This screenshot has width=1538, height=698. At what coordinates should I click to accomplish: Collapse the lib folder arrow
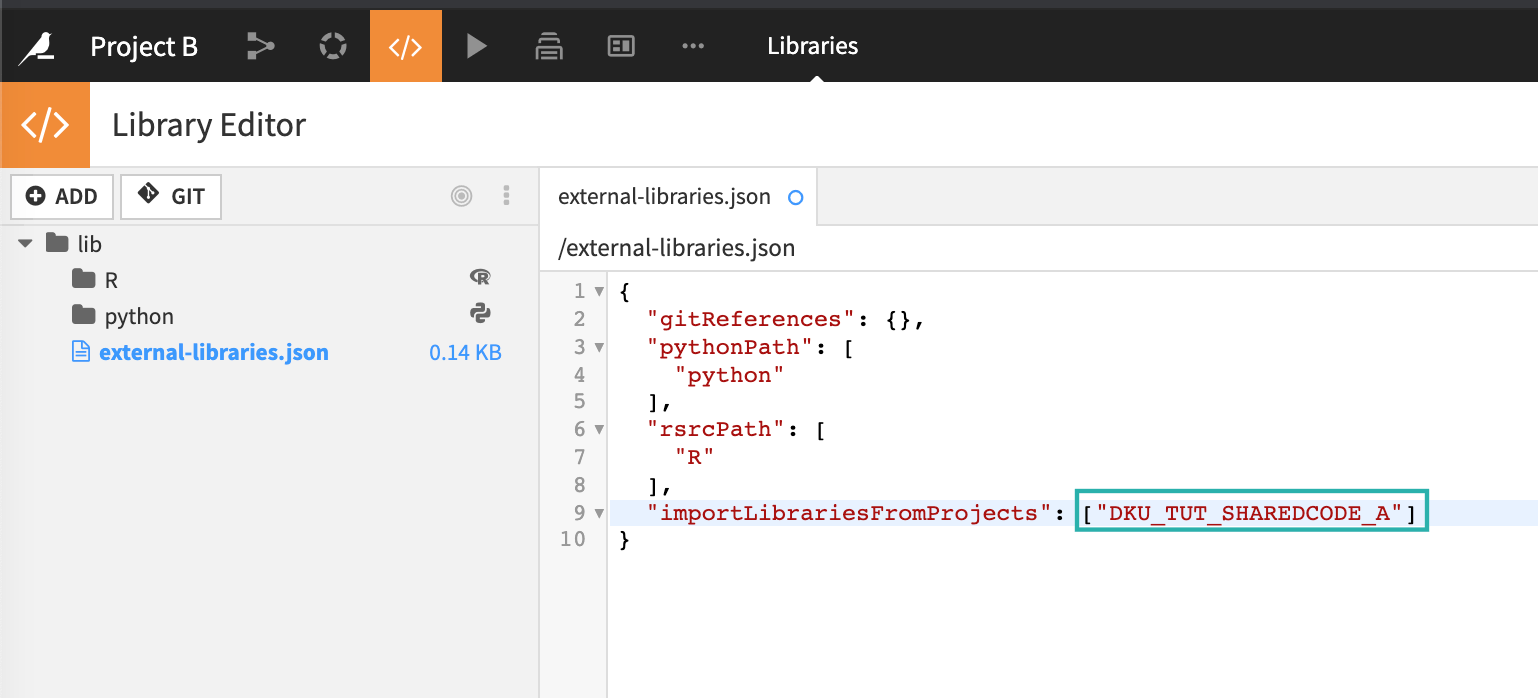click(25, 244)
